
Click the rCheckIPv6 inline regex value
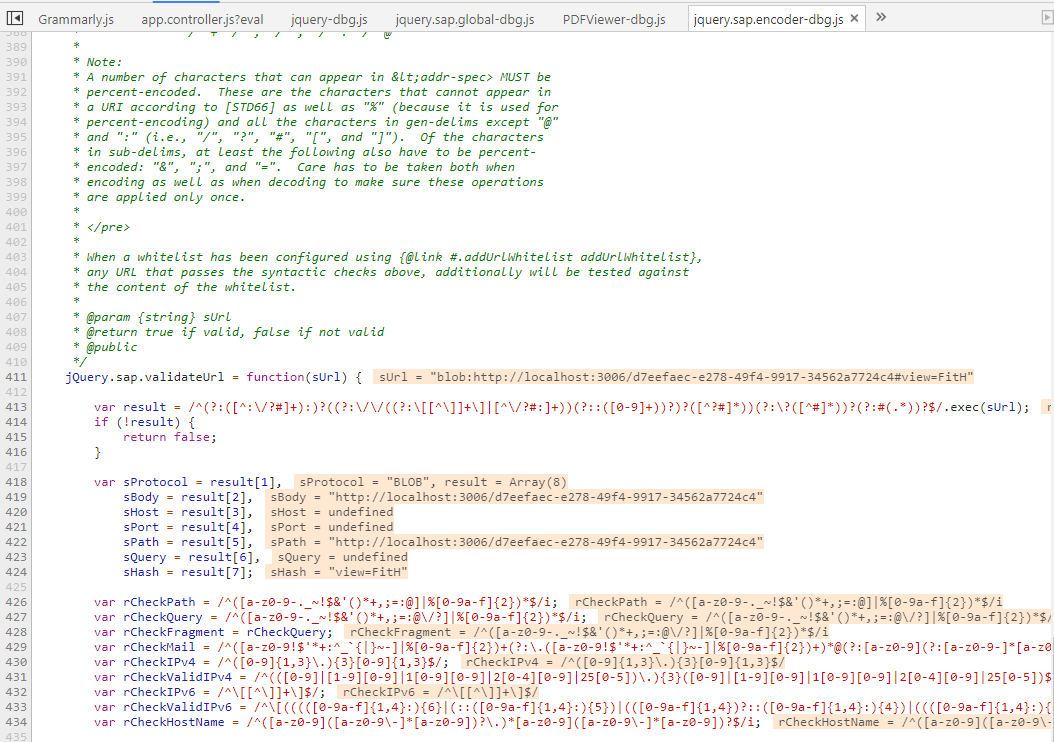(x=438, y=692)
